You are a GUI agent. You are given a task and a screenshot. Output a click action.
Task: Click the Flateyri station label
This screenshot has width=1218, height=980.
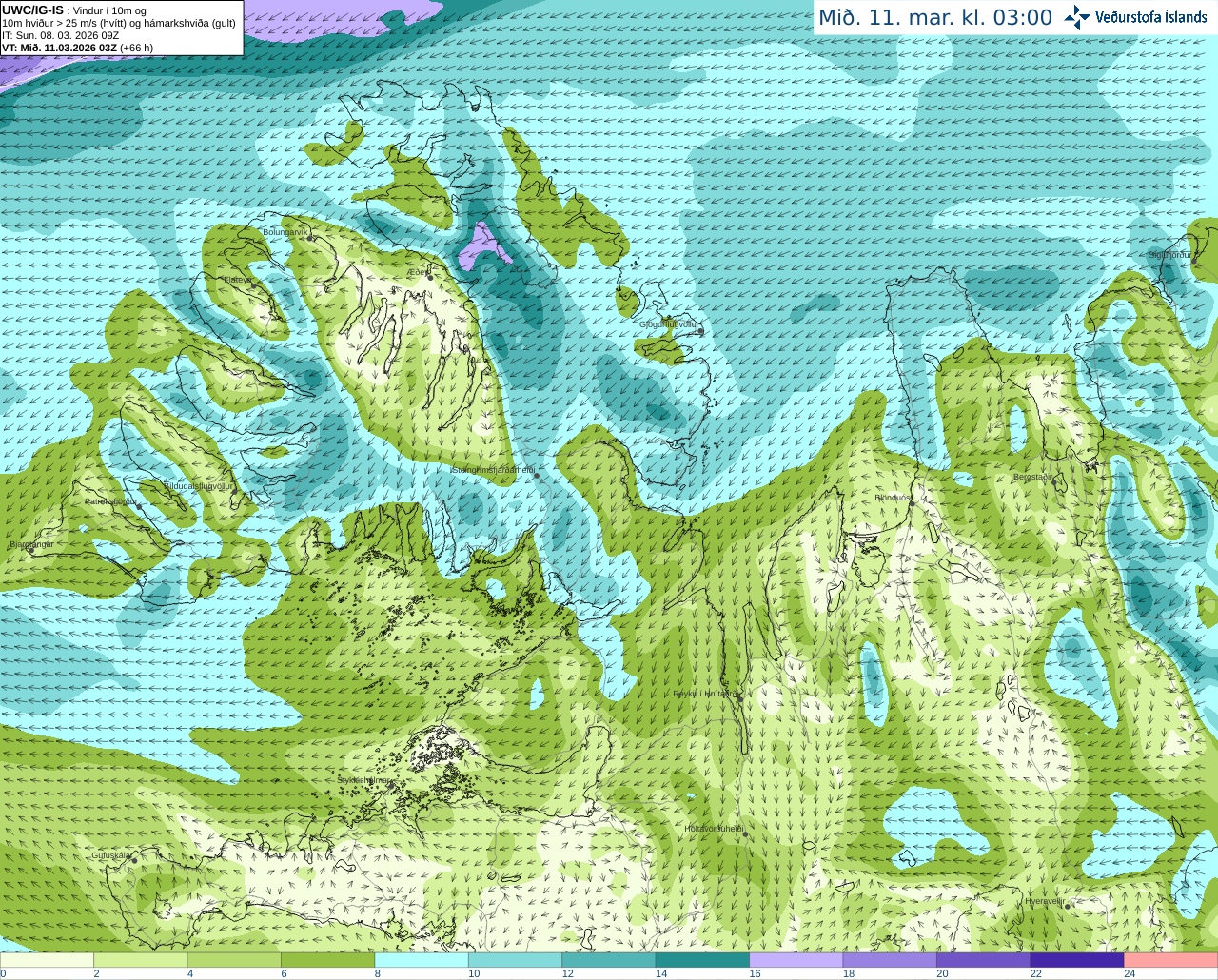pyautogui.click(x=238, y=280)
